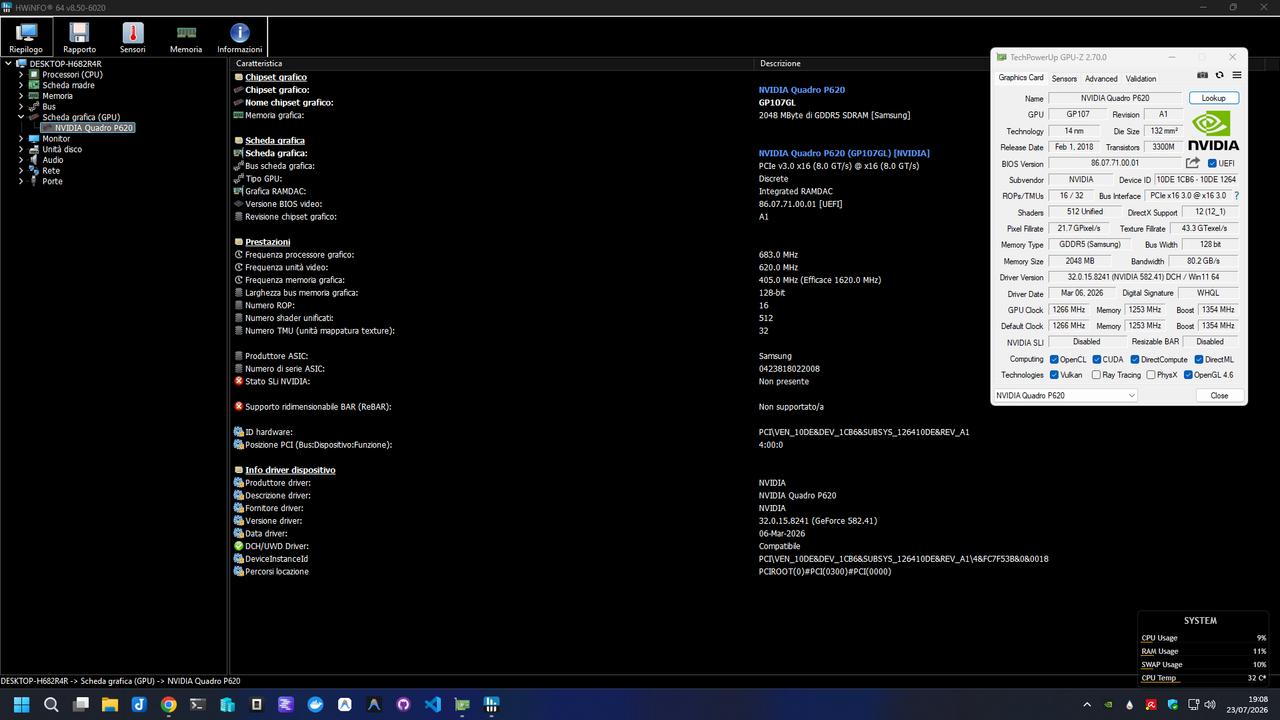Open Visual Studio Code from the taskbar
1280x720 pixels.
point(432,704)
